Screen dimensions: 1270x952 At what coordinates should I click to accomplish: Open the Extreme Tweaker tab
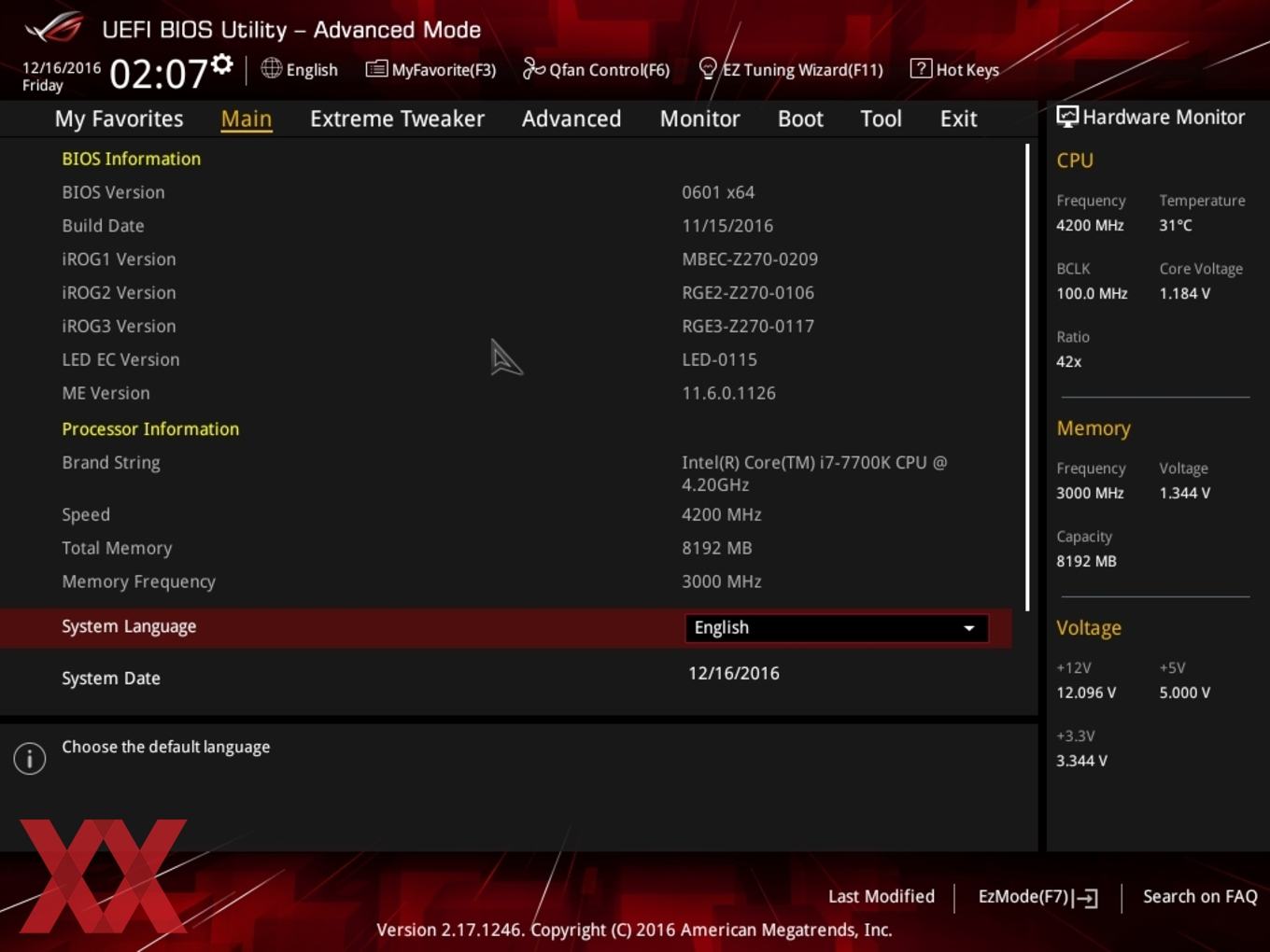397,119
